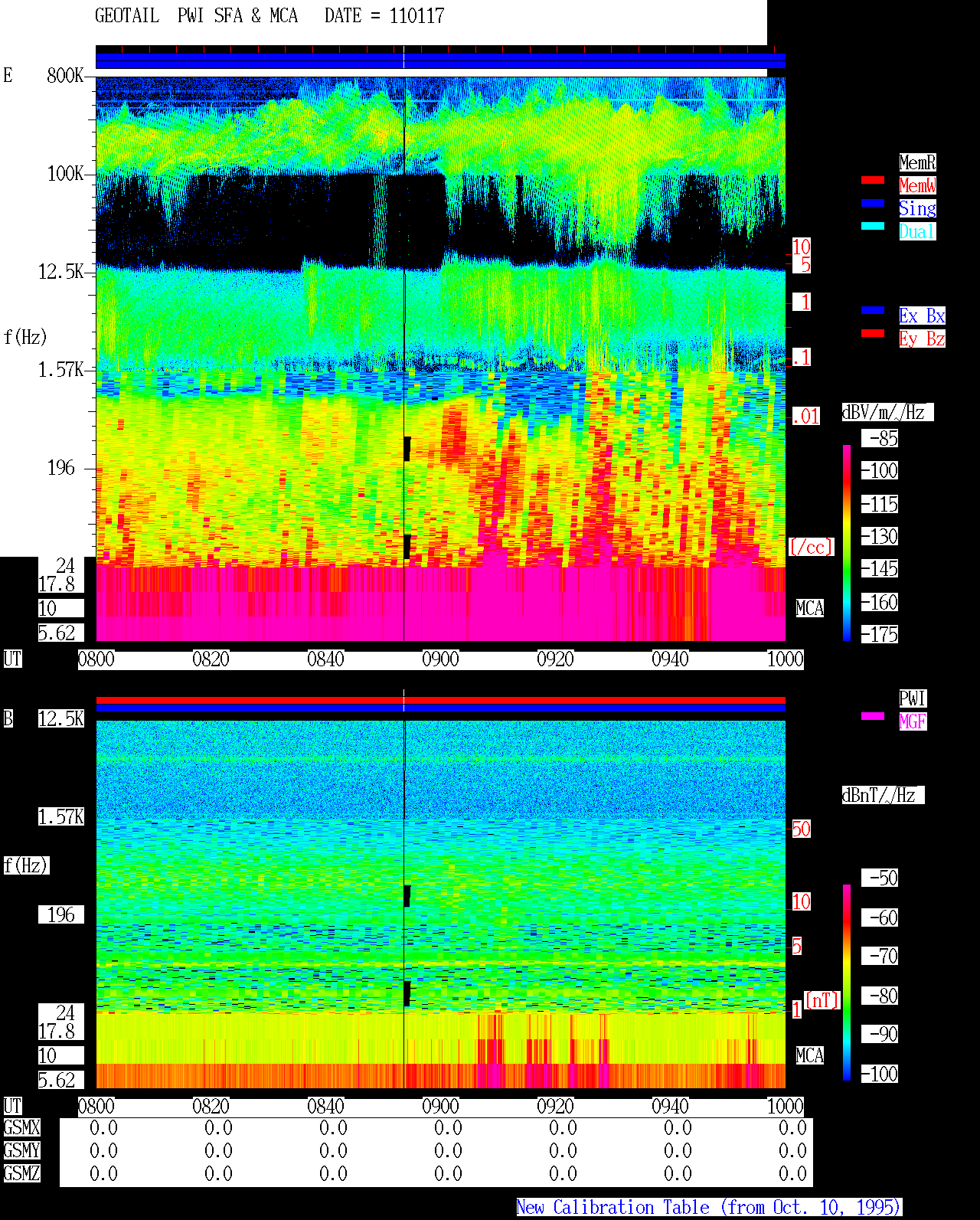The height and width of the screenshot is (1220, 980).
Task: Click the [/cc] density unit label
Action: (811, 547)
